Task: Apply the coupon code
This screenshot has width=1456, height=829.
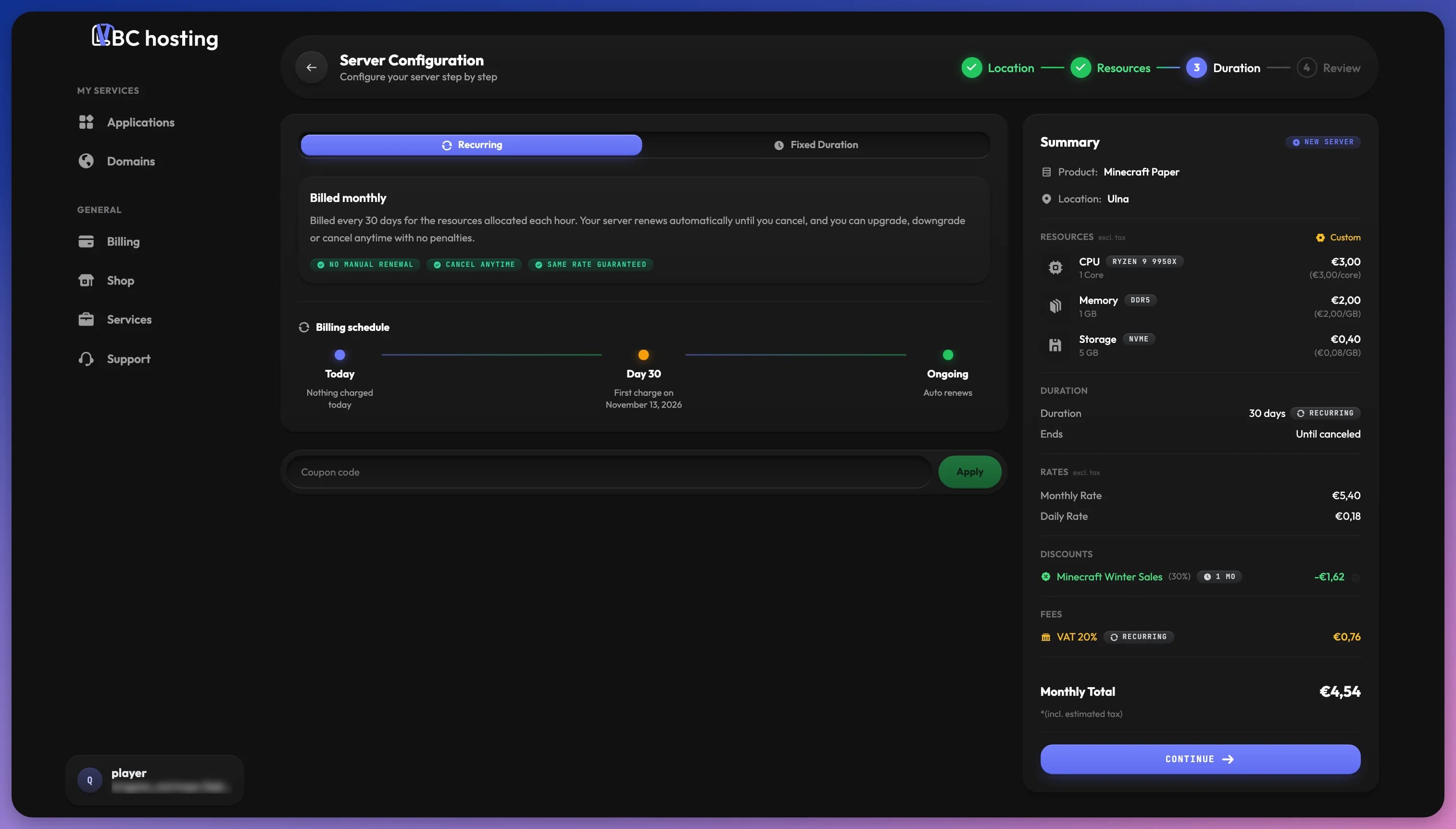Action: [969, 471]
